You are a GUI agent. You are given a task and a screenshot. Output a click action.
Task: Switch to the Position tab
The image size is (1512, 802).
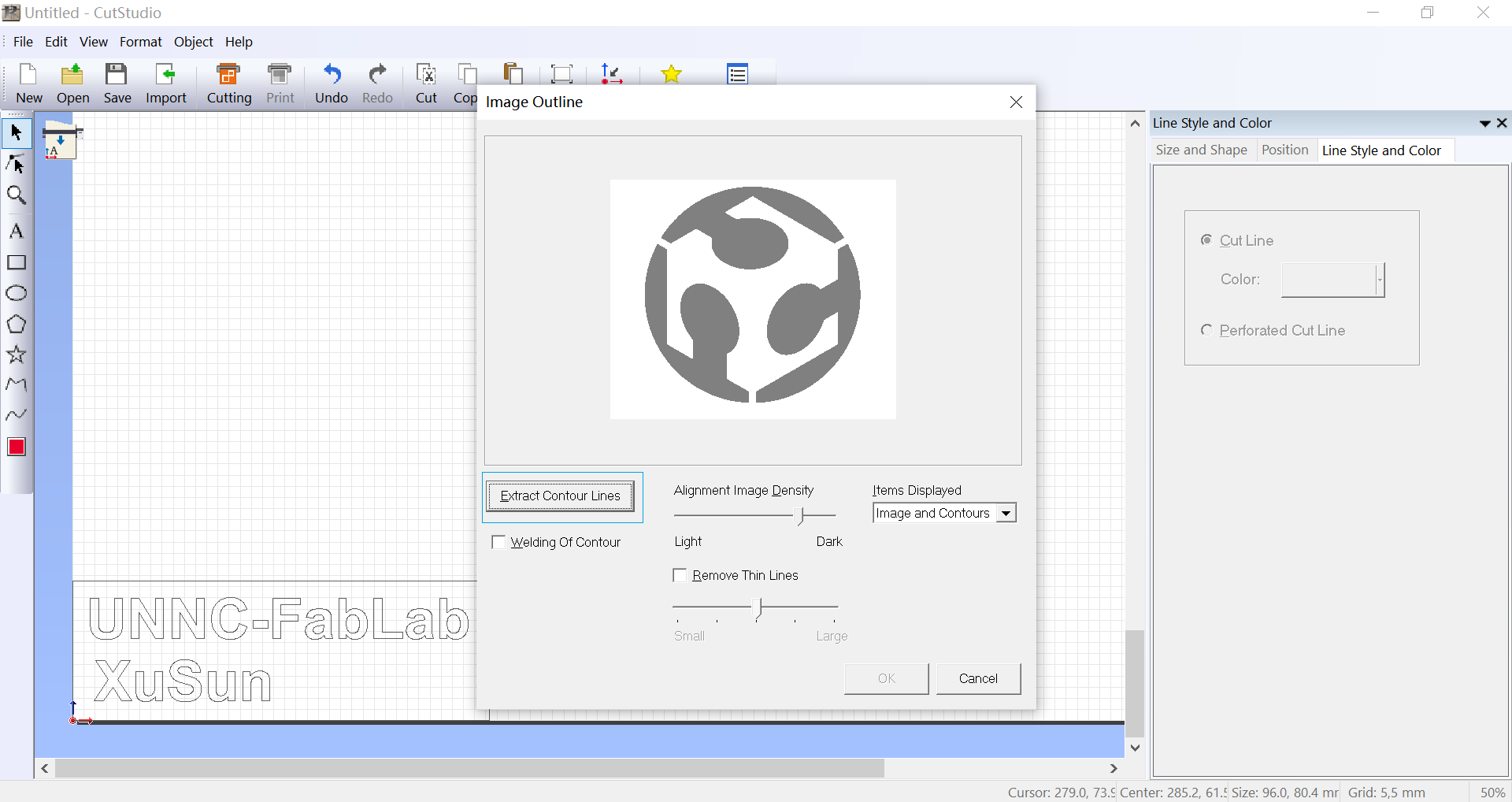pyautogui.click(x=1285, y=150)
